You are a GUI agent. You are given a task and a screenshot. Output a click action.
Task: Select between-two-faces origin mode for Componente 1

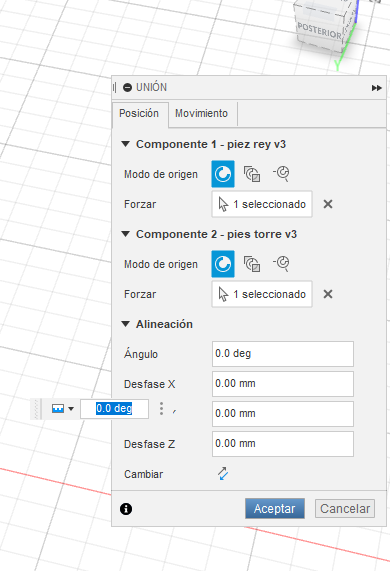252,174
